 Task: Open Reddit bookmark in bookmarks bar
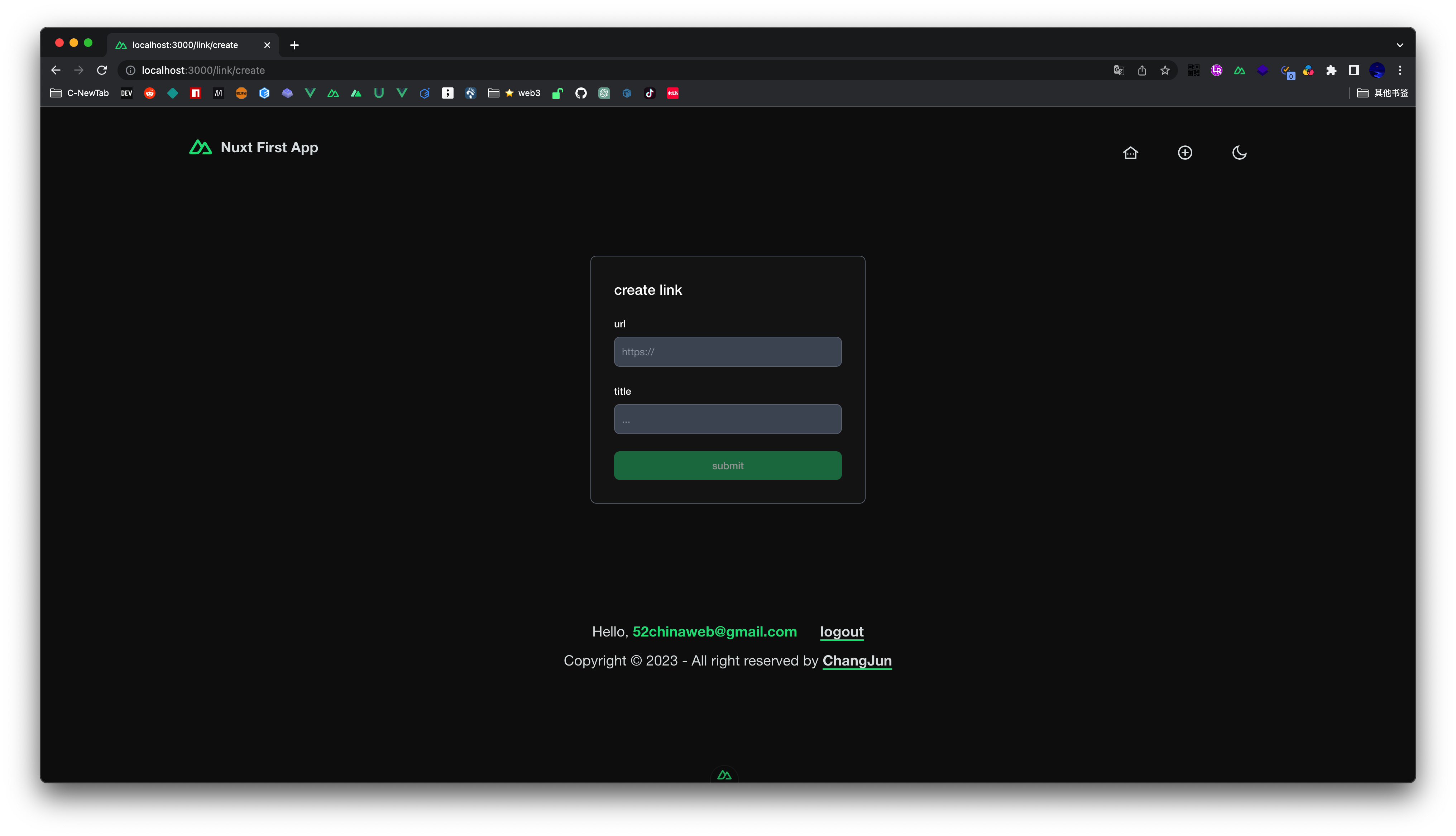click(149, 93)
